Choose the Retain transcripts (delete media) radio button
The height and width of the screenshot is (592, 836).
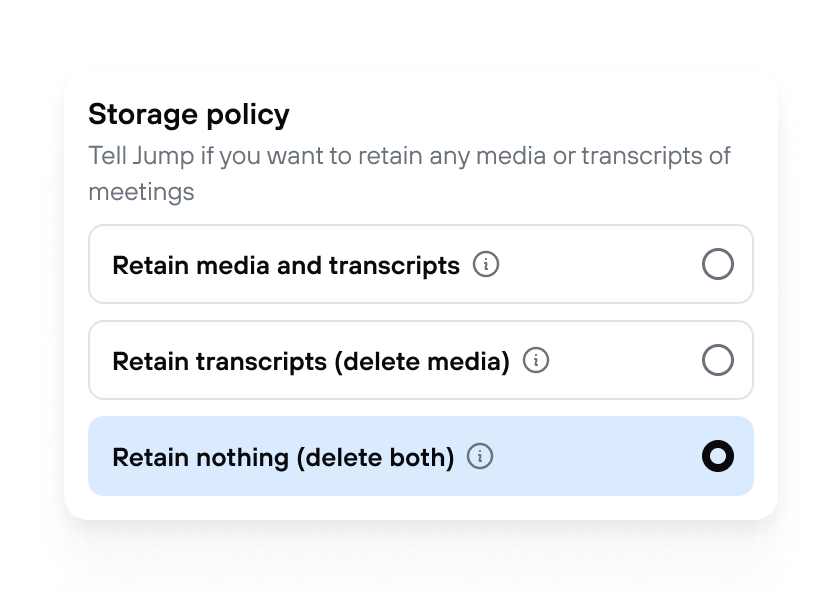(x=718, y=360)
